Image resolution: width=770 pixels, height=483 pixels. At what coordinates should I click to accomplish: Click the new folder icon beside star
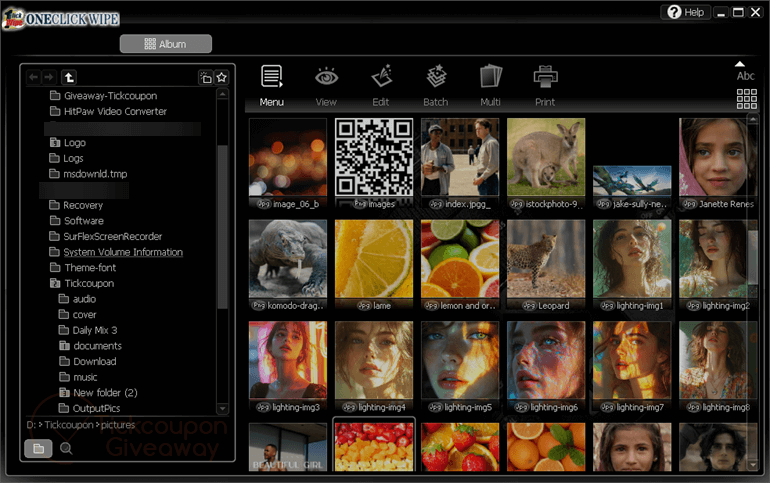[x=205, y=77]
